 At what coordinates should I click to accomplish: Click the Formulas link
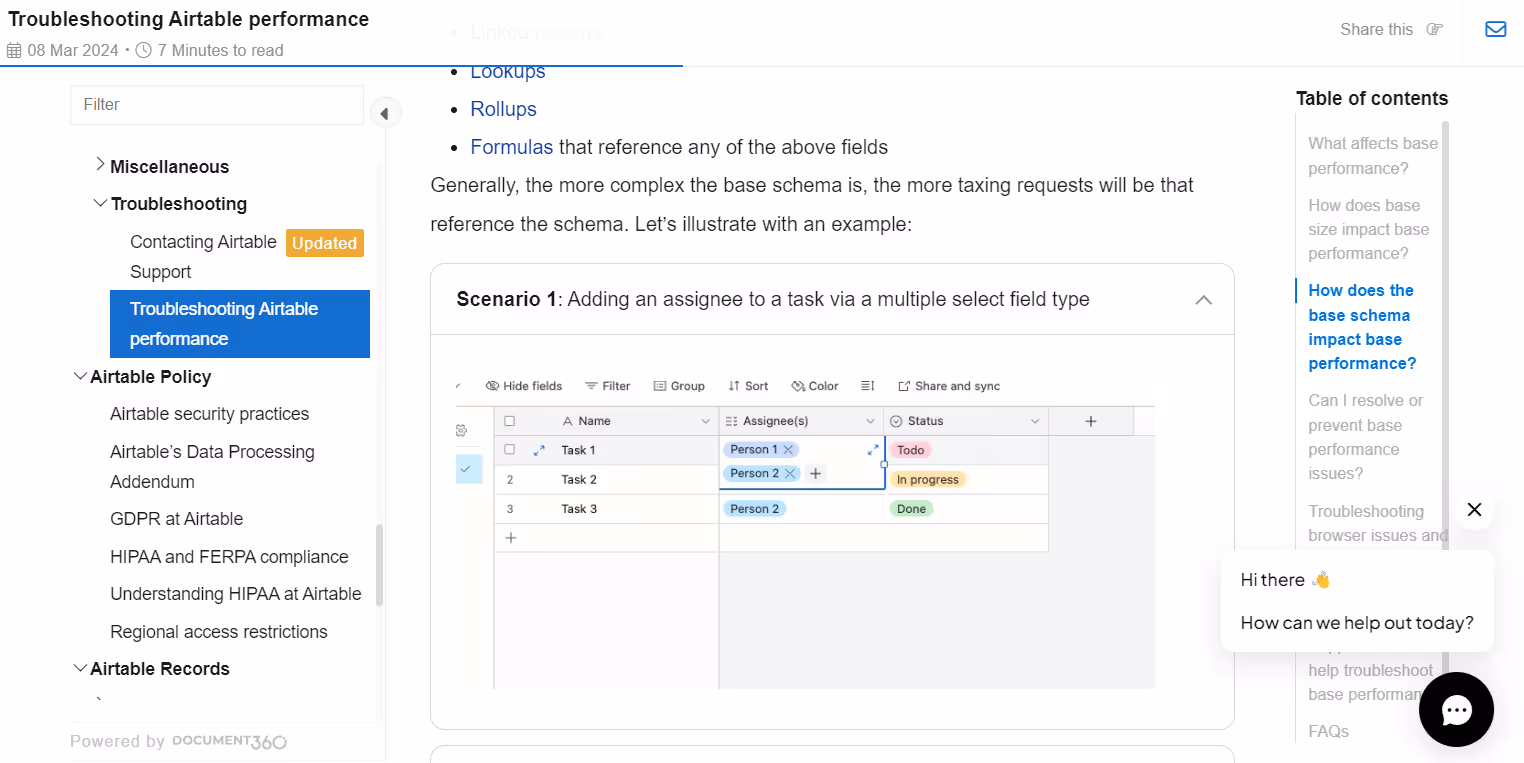click(x=512, y=147)
